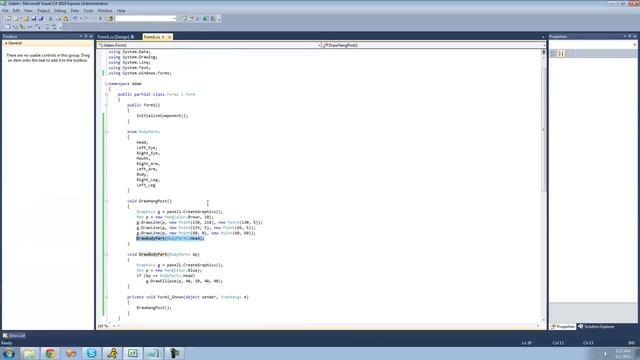Open the Project menu

[x=43, y=11]
